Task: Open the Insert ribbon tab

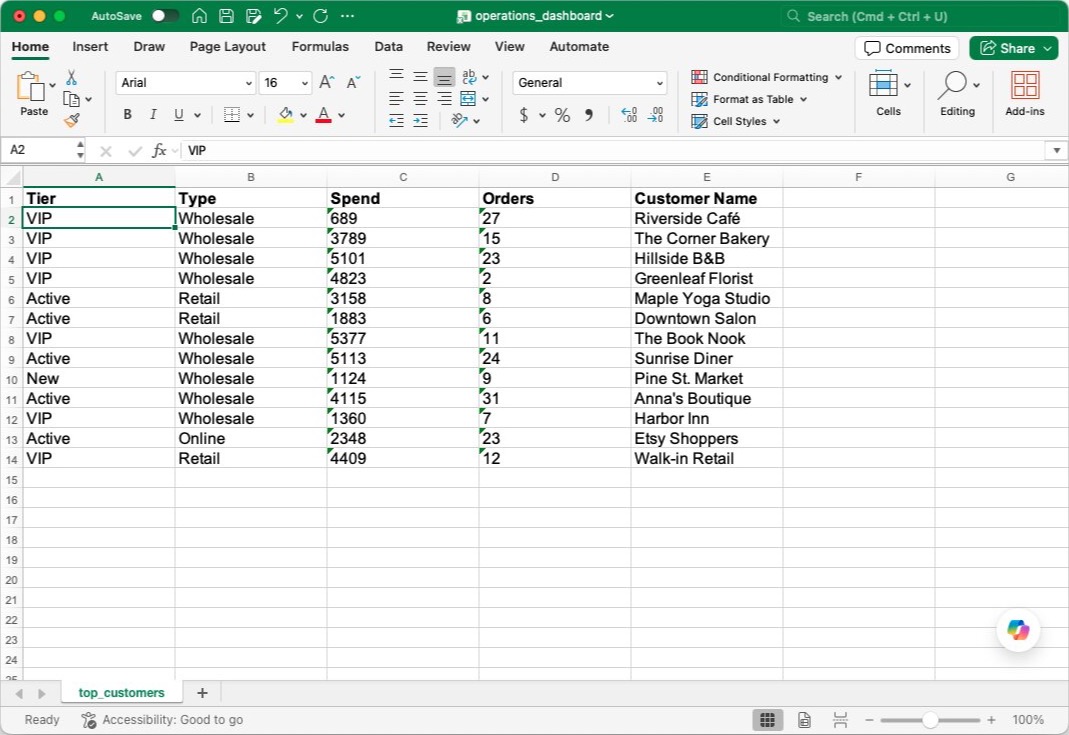Action: point(90,46)
